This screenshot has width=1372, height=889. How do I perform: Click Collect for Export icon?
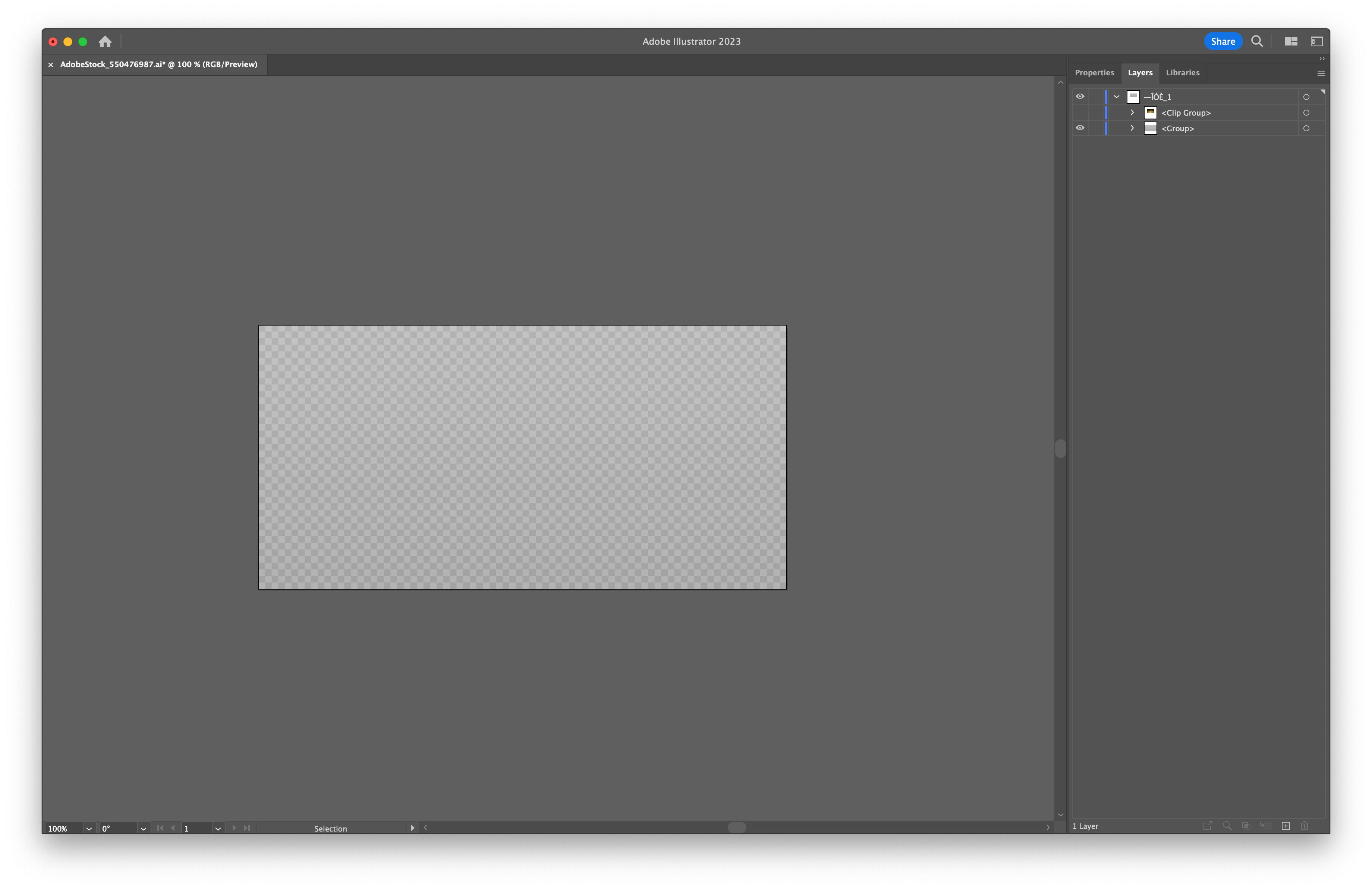click(x=1208, y=826)
